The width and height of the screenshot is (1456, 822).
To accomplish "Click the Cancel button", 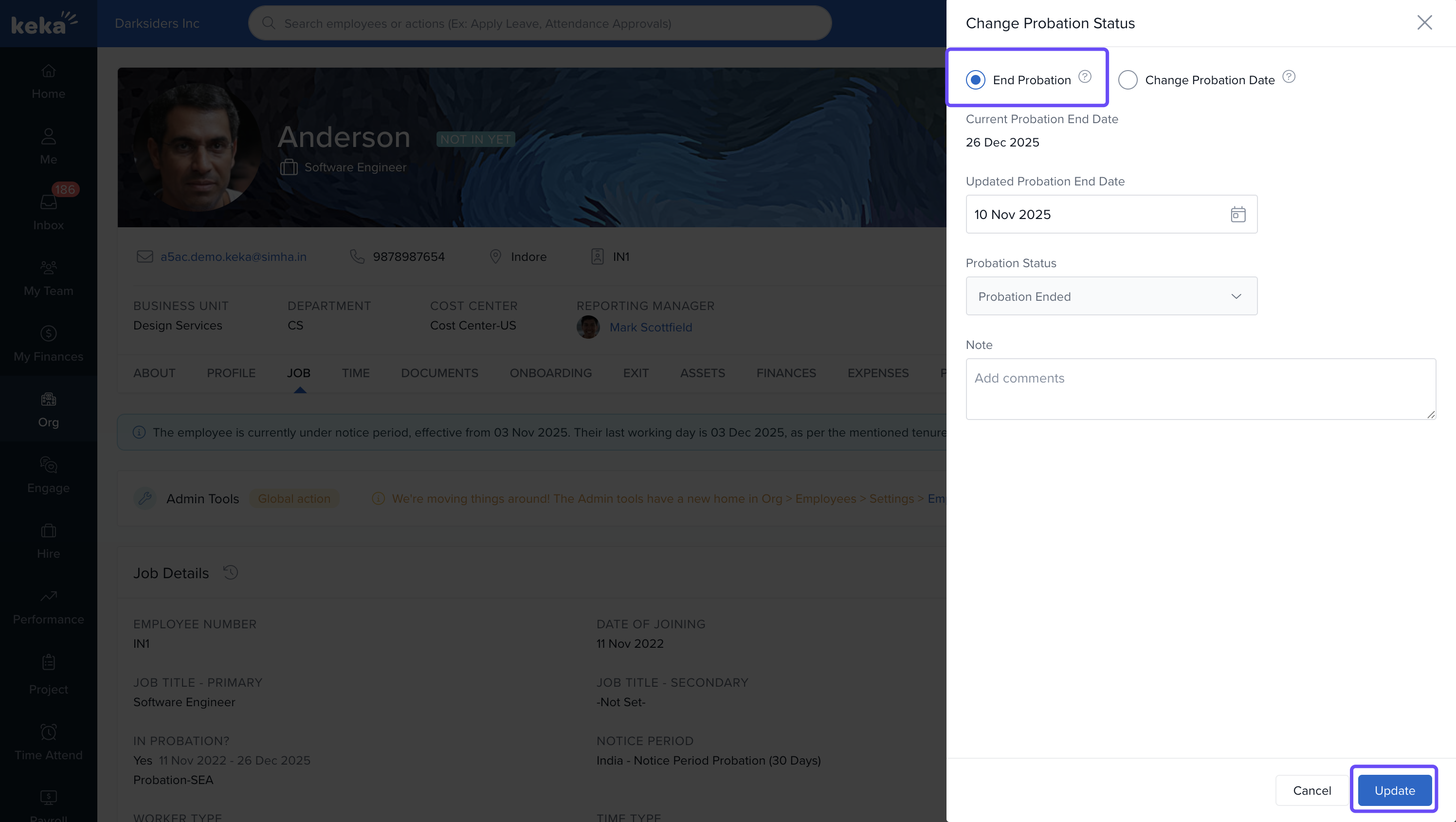I will tap(1311, 790).
